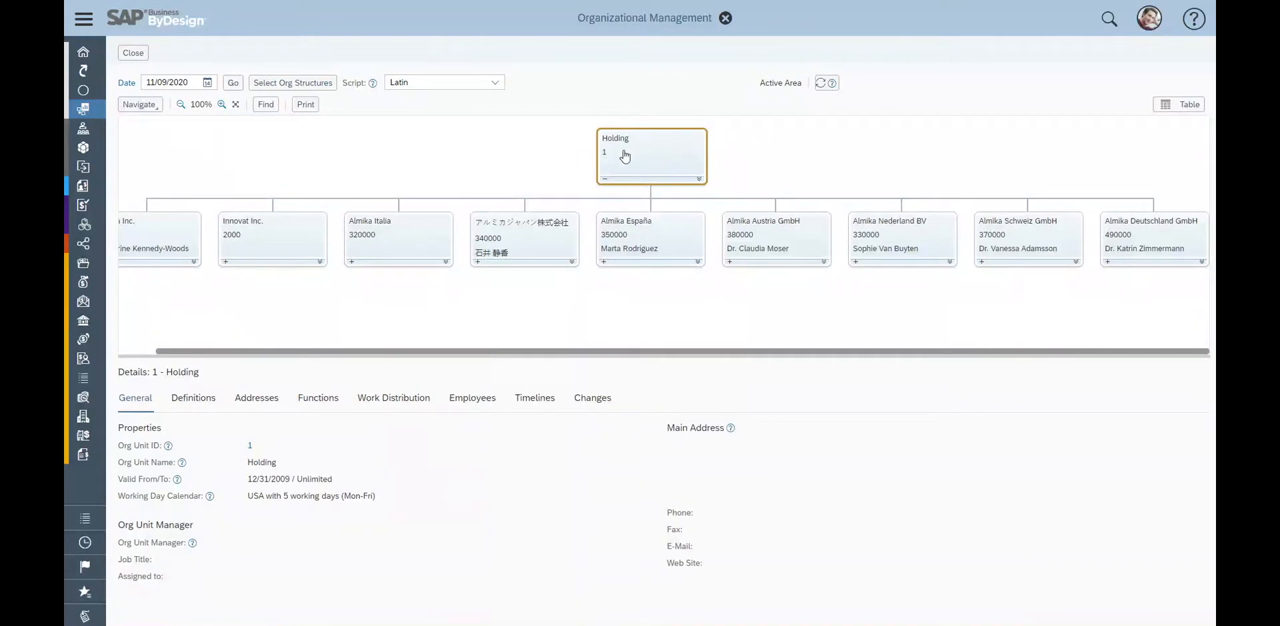Open chevron on Almika Nederland BV card
Image resolution: width=1280 pixels, height=626 pixels.
click(950, 262)
